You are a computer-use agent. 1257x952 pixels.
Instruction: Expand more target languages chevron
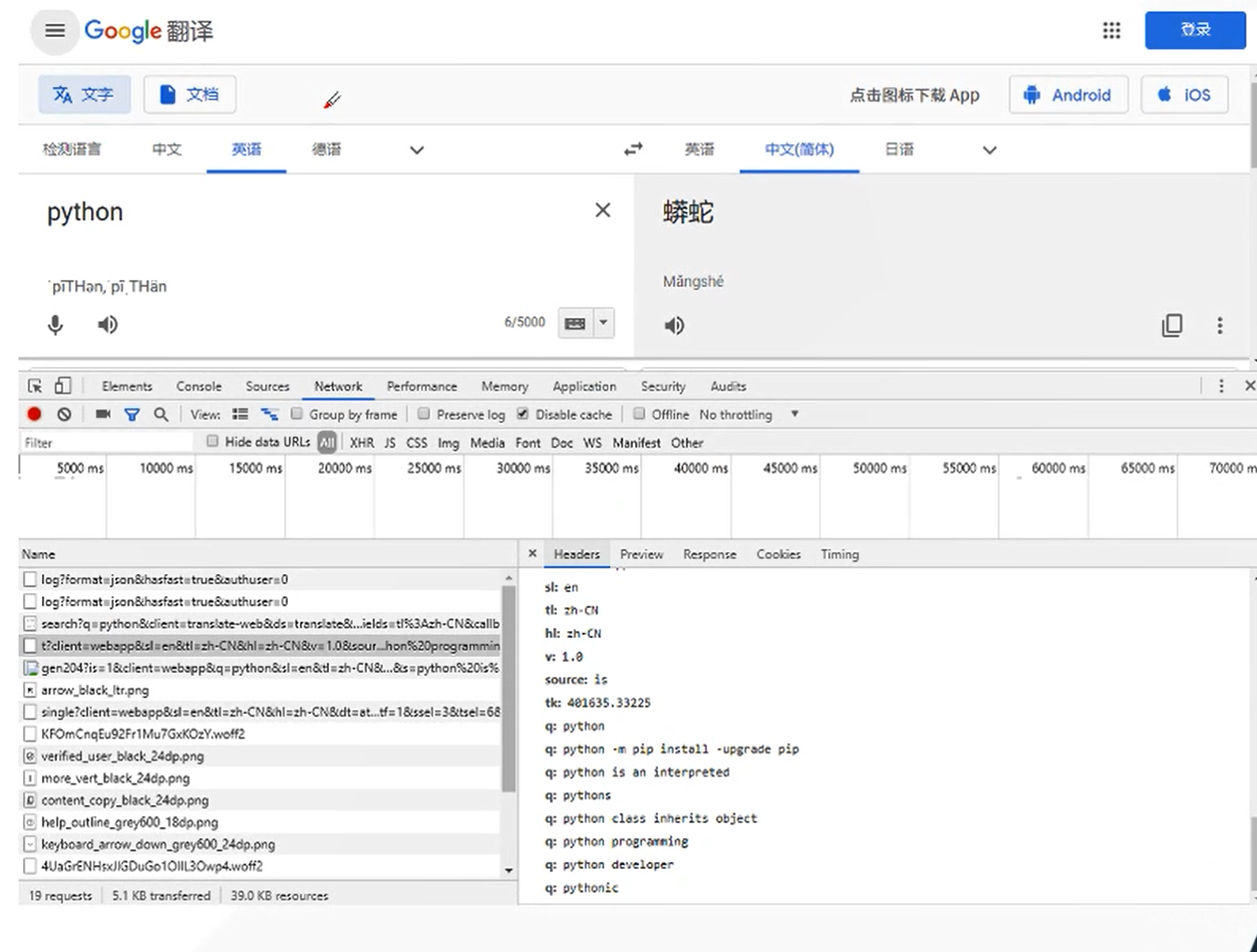tap(990, 150)
